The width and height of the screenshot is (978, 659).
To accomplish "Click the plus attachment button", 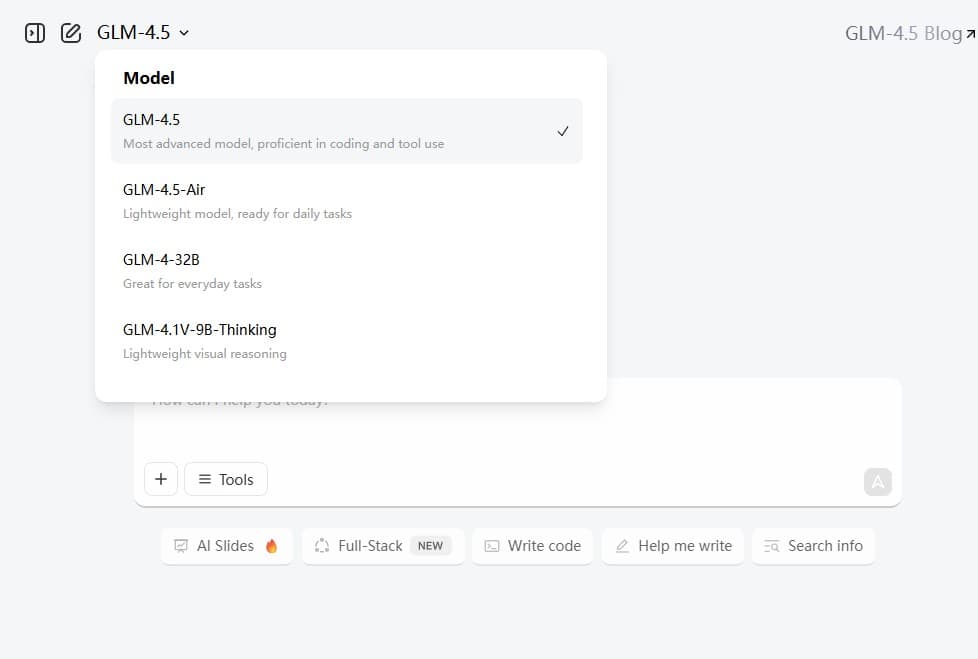I will click(x=161, y=479).
